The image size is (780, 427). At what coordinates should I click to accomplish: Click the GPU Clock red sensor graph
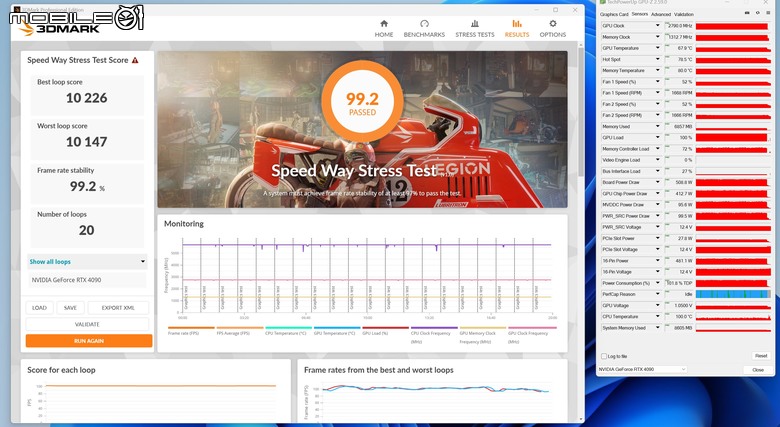click(x=733, y=25)
